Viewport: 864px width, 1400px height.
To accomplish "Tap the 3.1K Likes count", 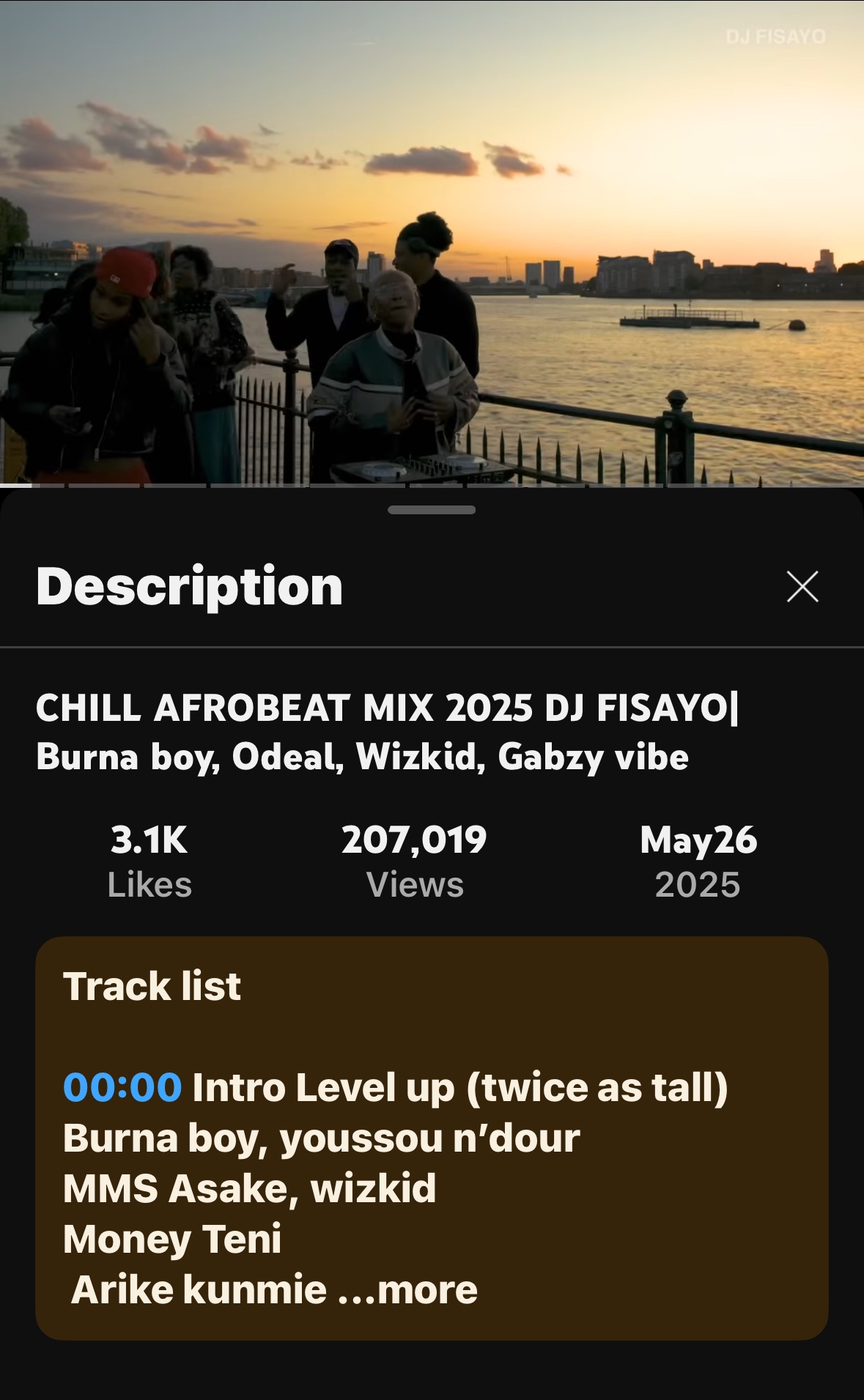I will pos(149,862).
